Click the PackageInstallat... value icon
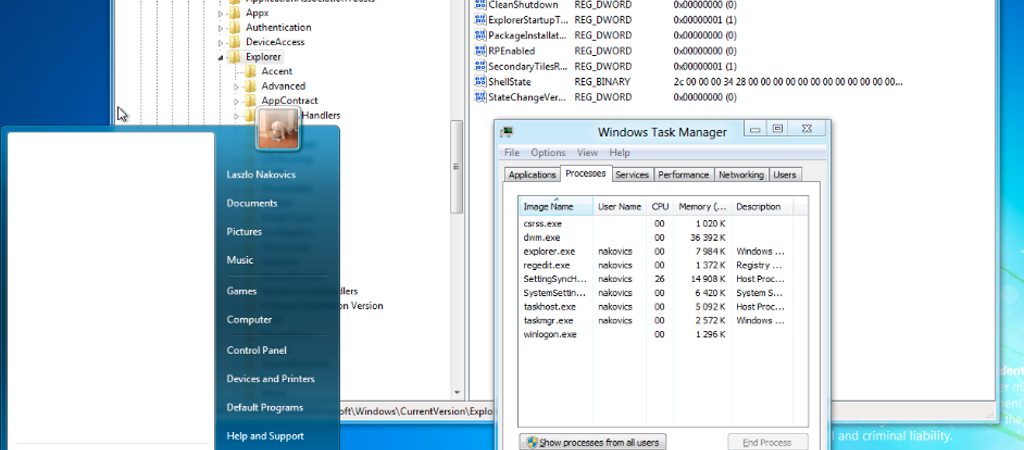The height and width of the screenshot is (450, 1024). point(481,35)
